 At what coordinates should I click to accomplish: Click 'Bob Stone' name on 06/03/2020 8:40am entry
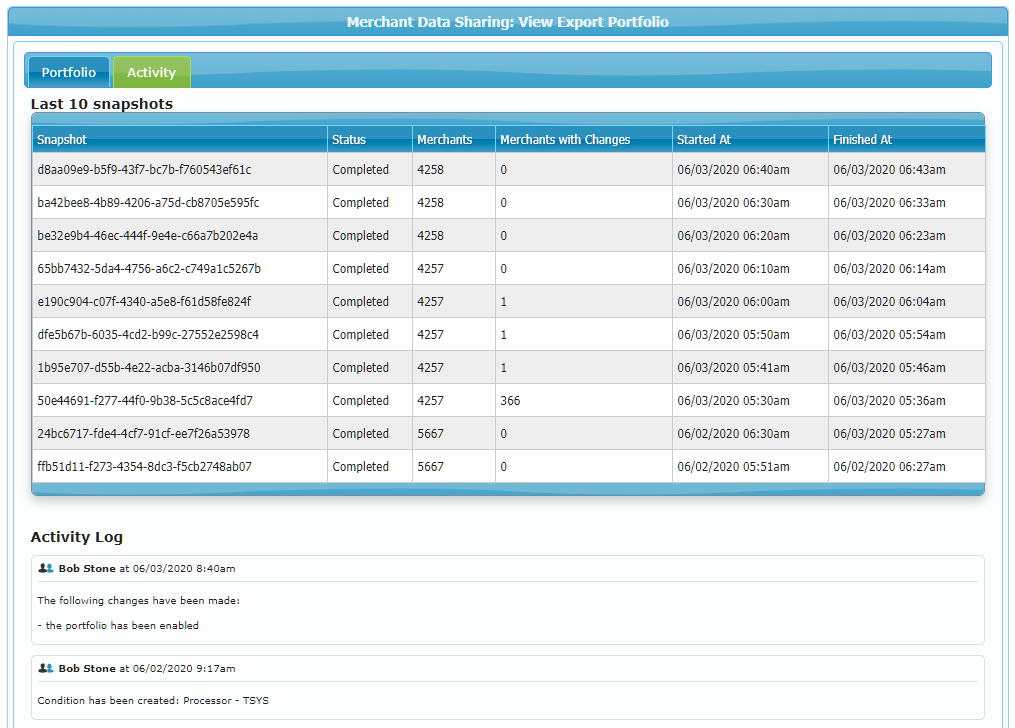tap(87, 568)
